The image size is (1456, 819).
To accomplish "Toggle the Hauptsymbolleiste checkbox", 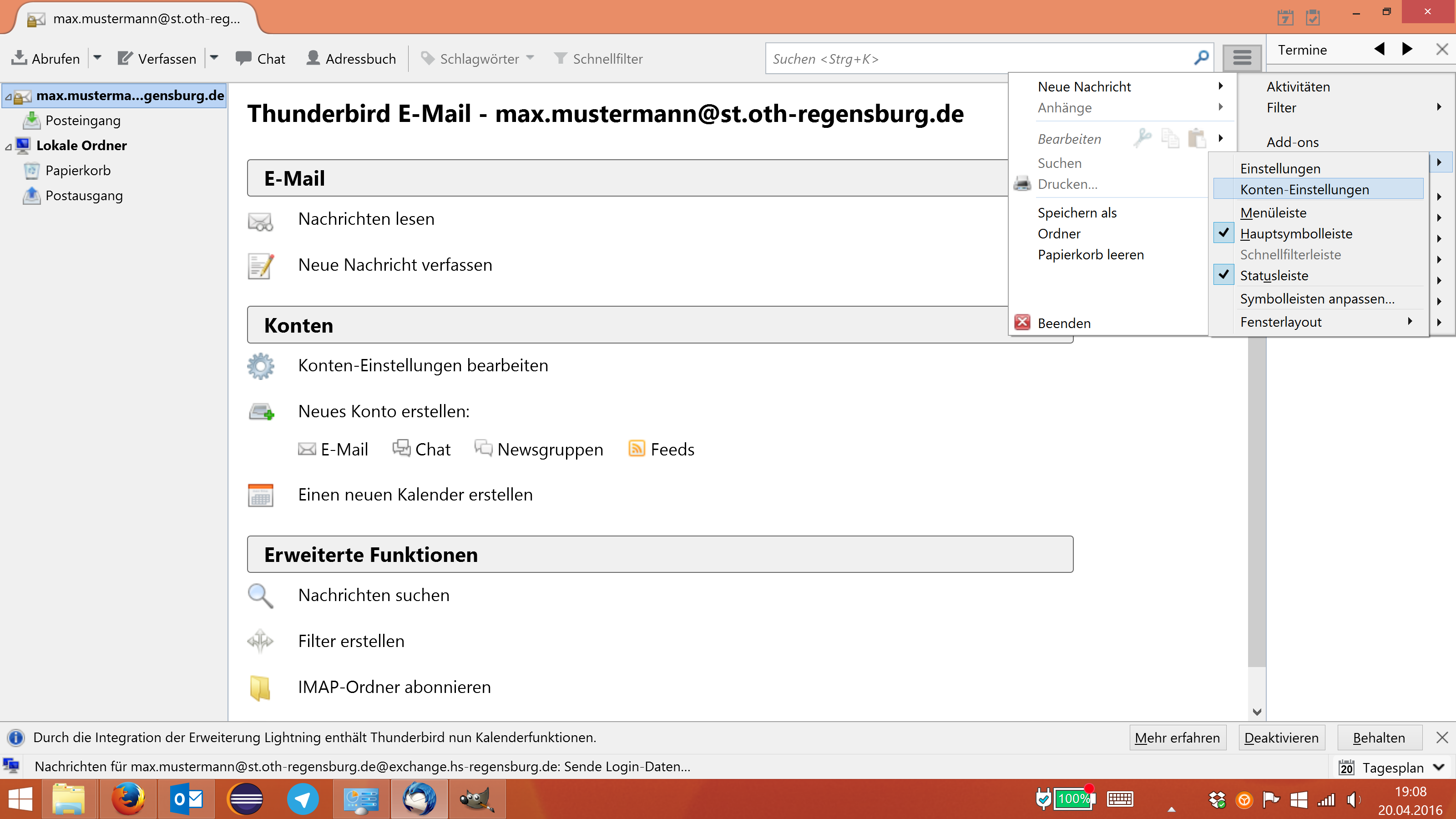I will coord(1223,233).
